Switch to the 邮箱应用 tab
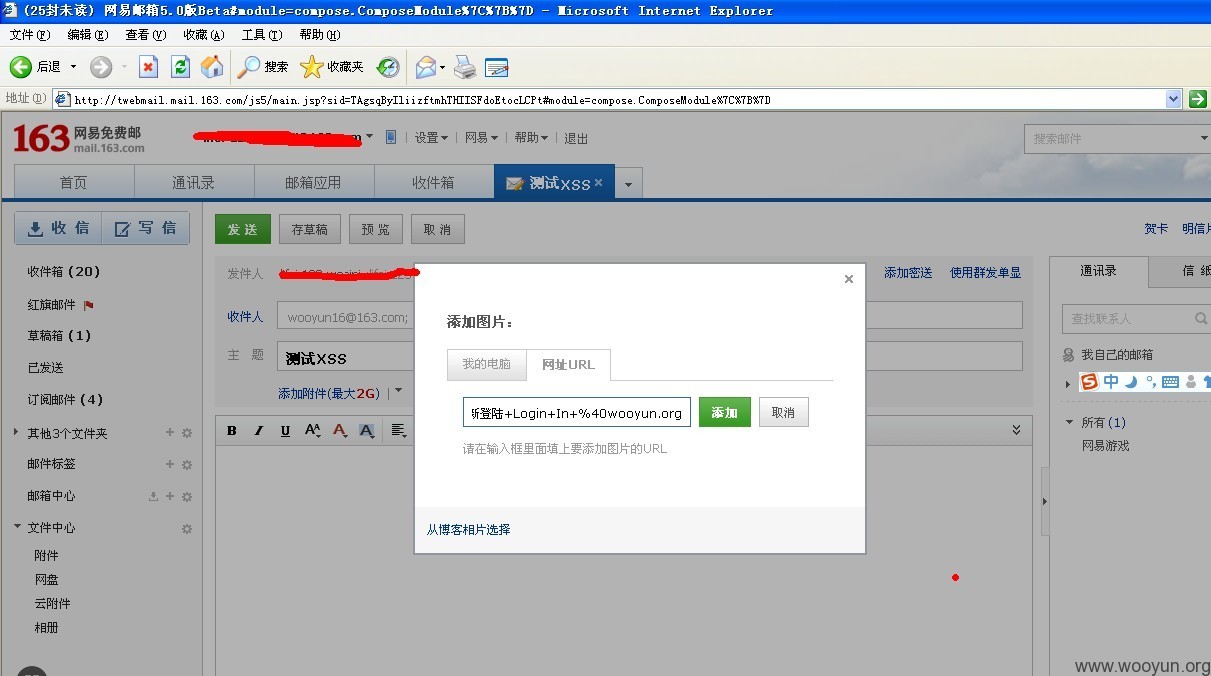 tap(314, 183)
